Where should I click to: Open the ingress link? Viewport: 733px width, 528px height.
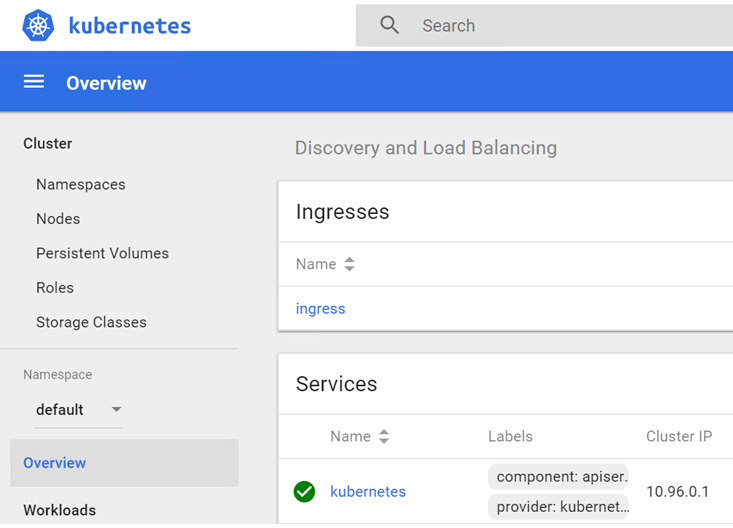(320, 309)
